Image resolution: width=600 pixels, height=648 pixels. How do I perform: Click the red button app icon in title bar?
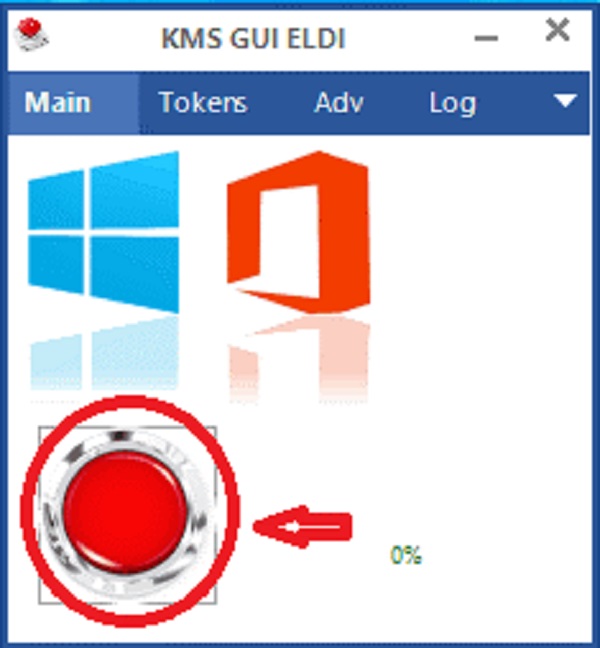(31, 35)
